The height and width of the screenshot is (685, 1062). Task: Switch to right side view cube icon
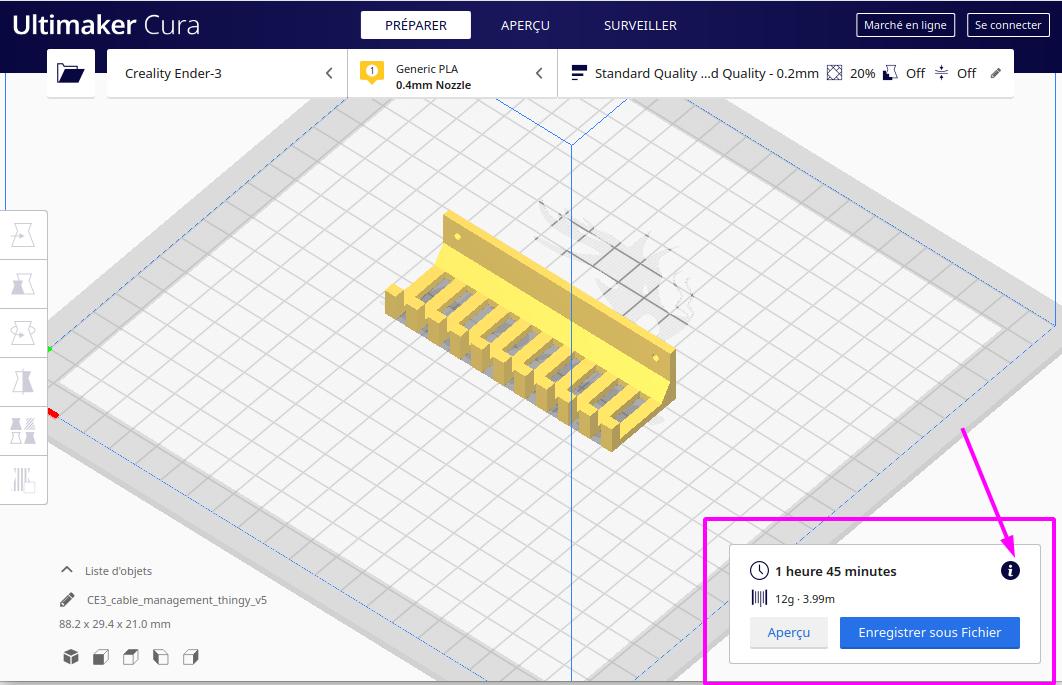pyautogui.click(x=191, y=657)
